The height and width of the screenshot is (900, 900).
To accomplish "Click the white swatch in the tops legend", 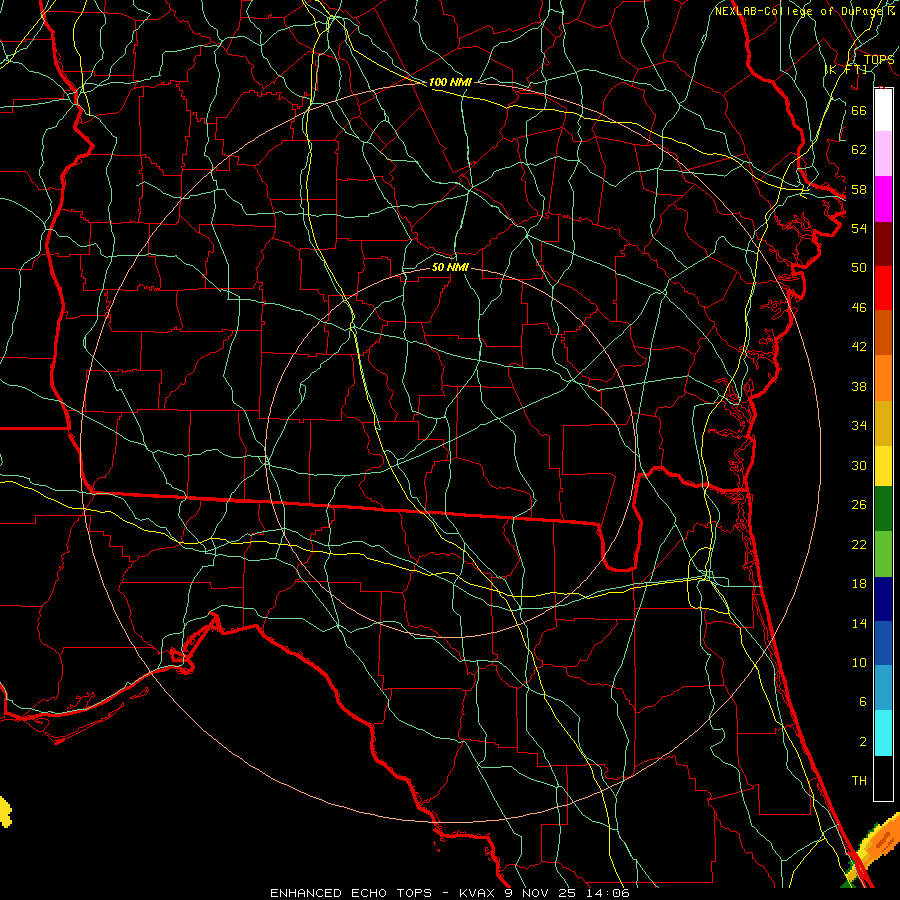I will tap(883, 110).
